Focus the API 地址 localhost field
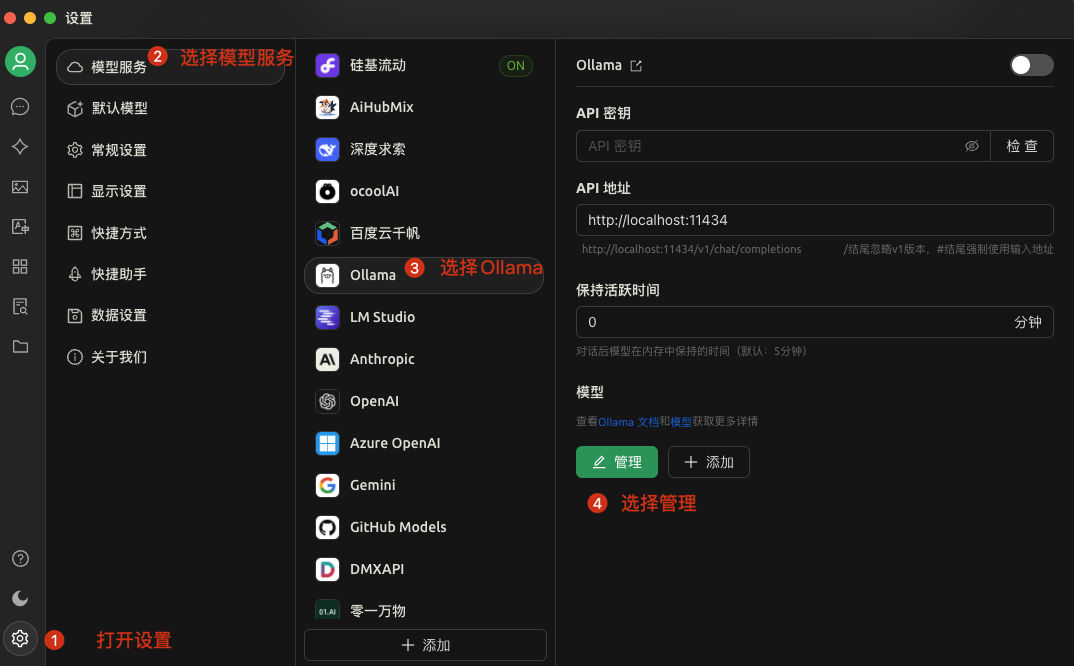This screenshot has height=666, width=1074. (814, 220)
